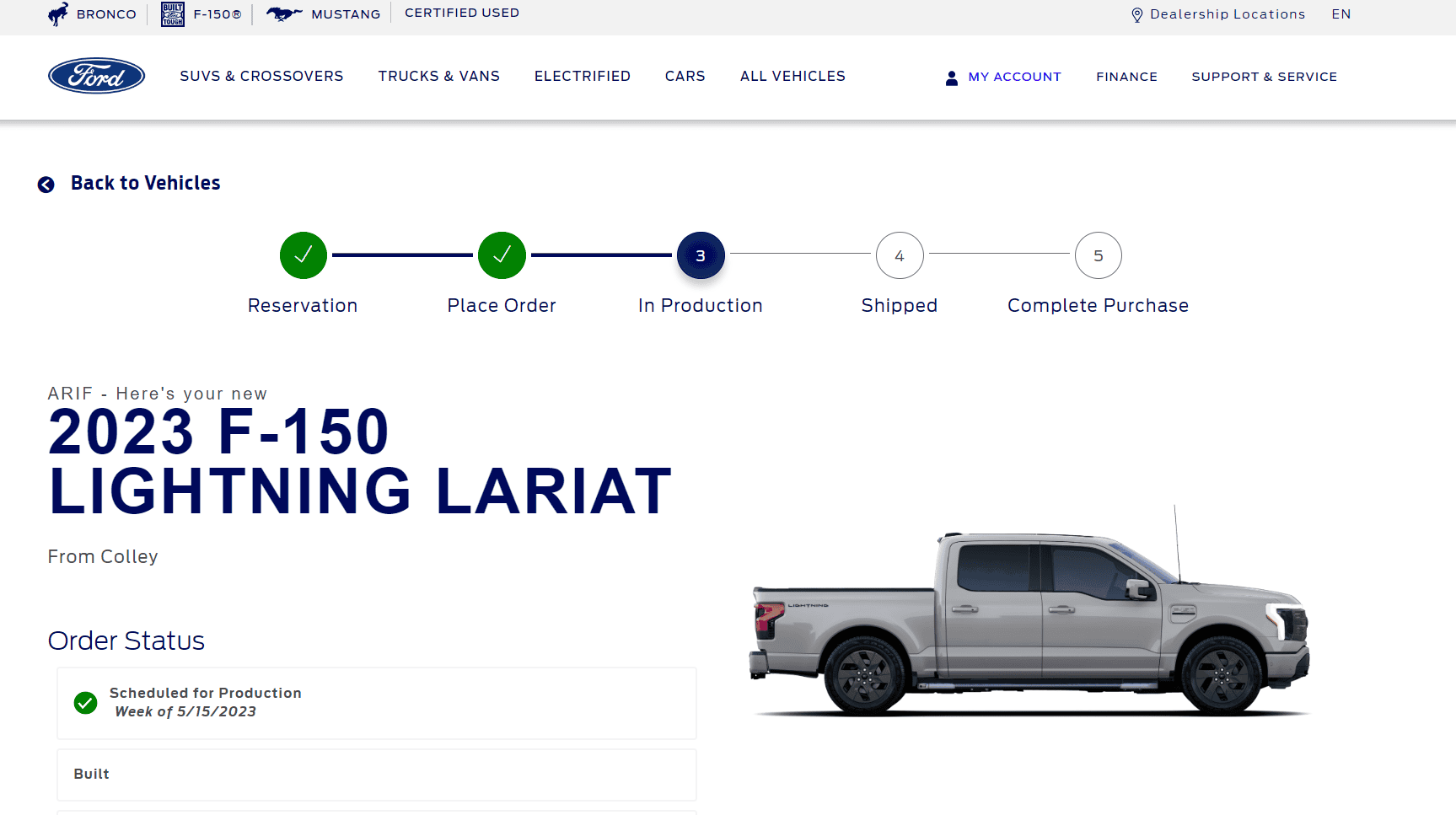Click the Back to Vehicles arrow icon

(46, 185)
